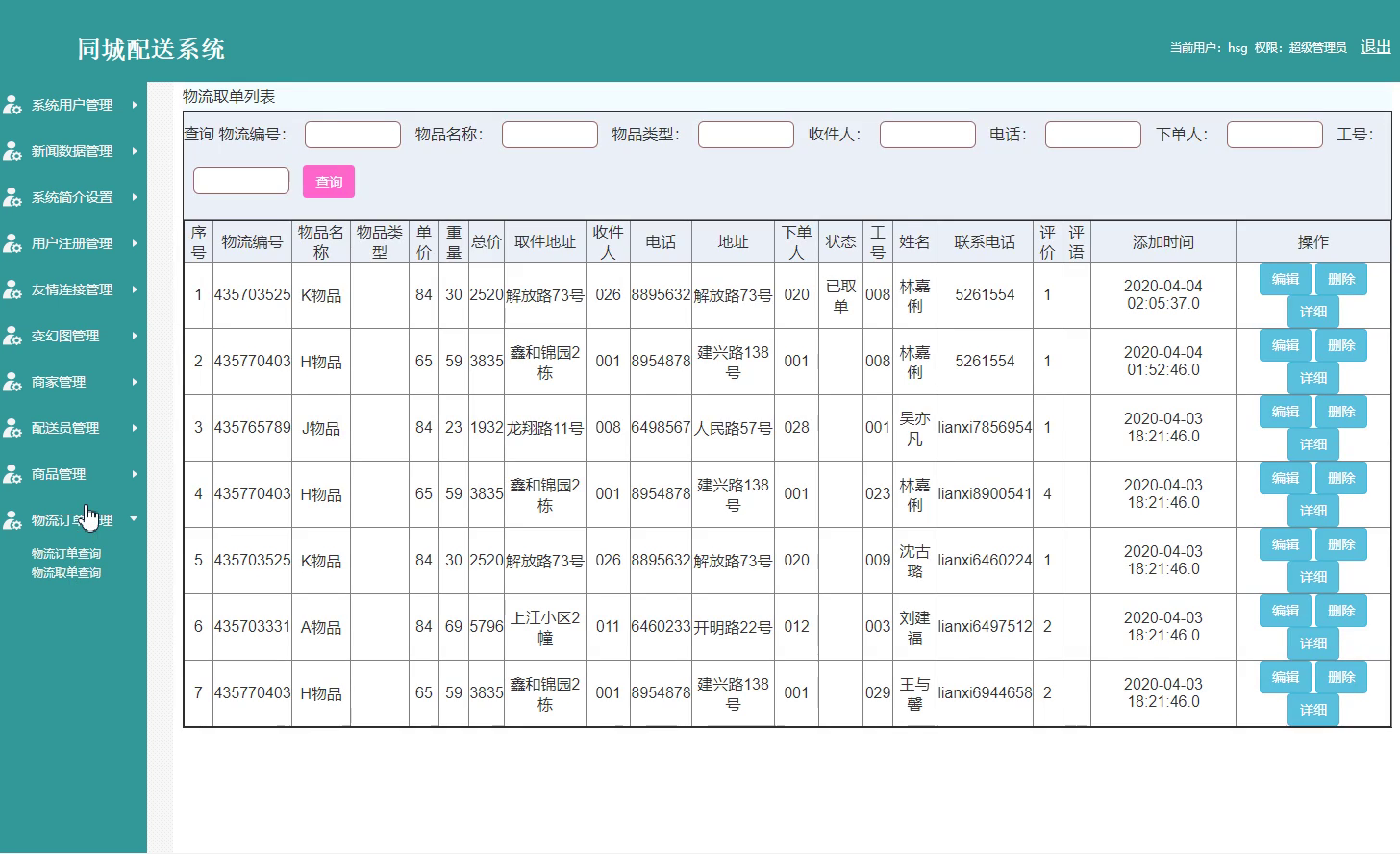
Task: Focus the 物品名称 search field
Action: coord(550,135)
